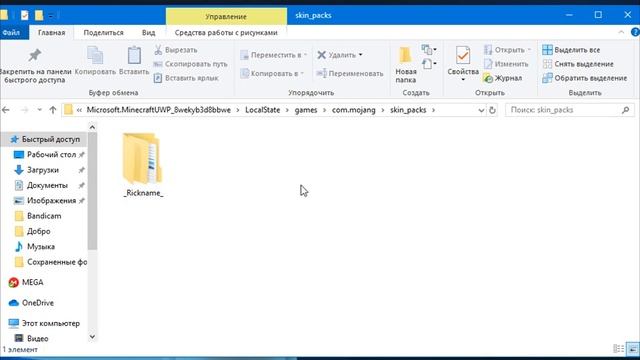Open MEGA in sidebar
This screenshot has width=640, height=360.
(x=32, y=282)
